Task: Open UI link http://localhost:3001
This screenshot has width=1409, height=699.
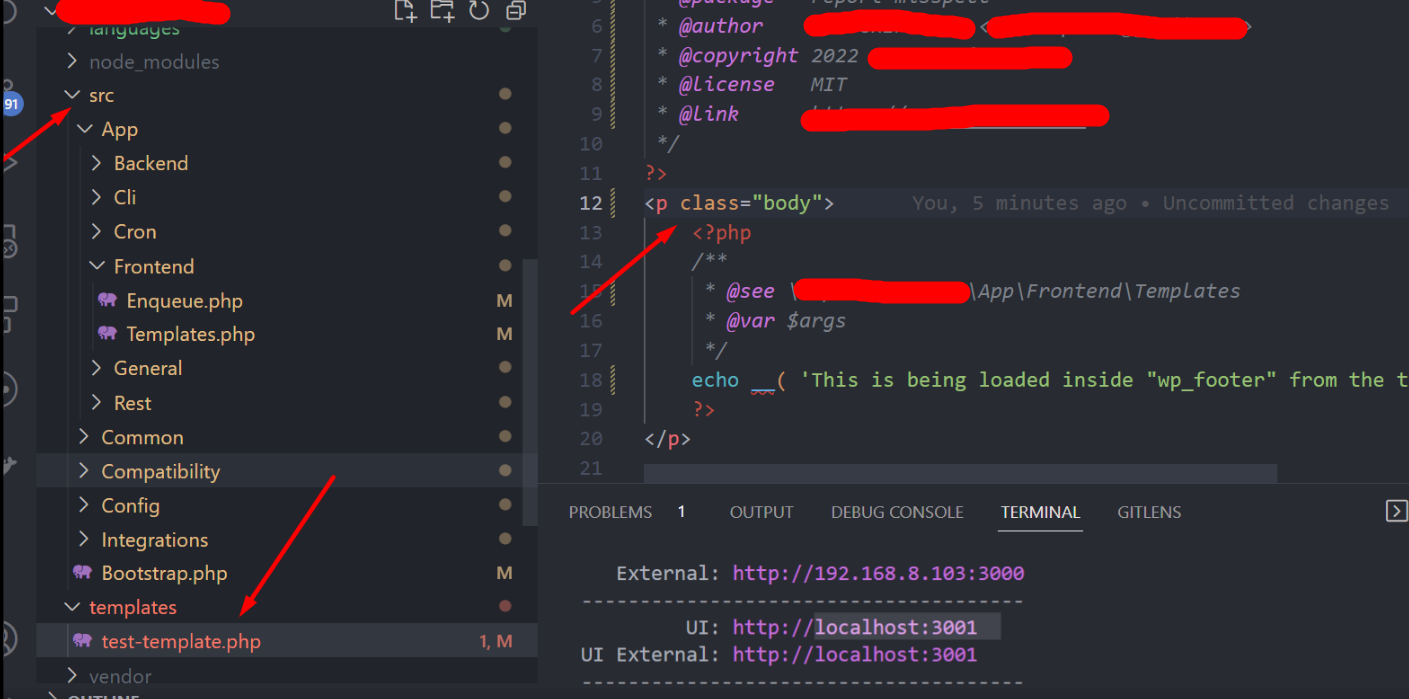Action: 854,627
